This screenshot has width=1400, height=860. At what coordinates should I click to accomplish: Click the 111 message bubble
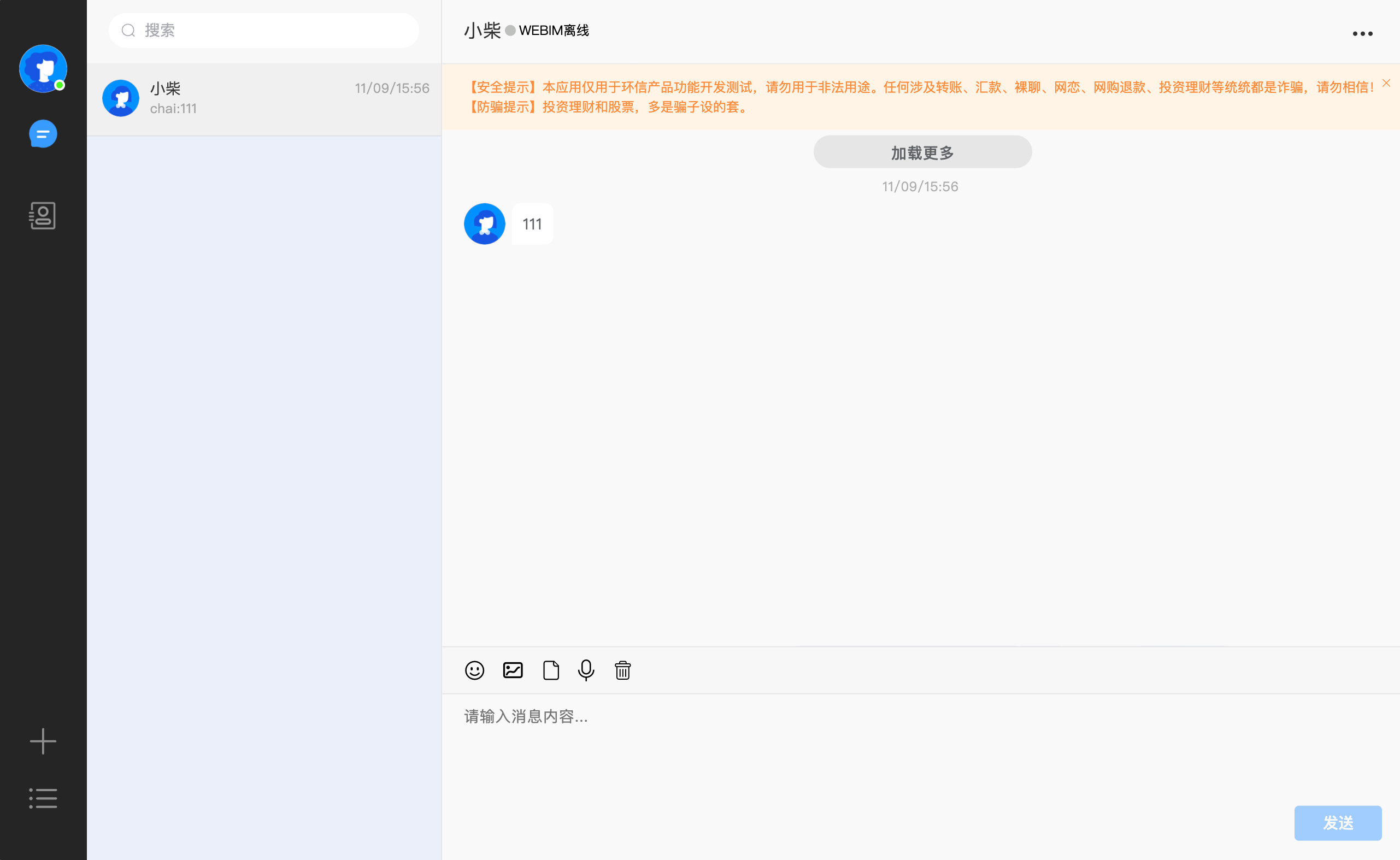[532, 224]
